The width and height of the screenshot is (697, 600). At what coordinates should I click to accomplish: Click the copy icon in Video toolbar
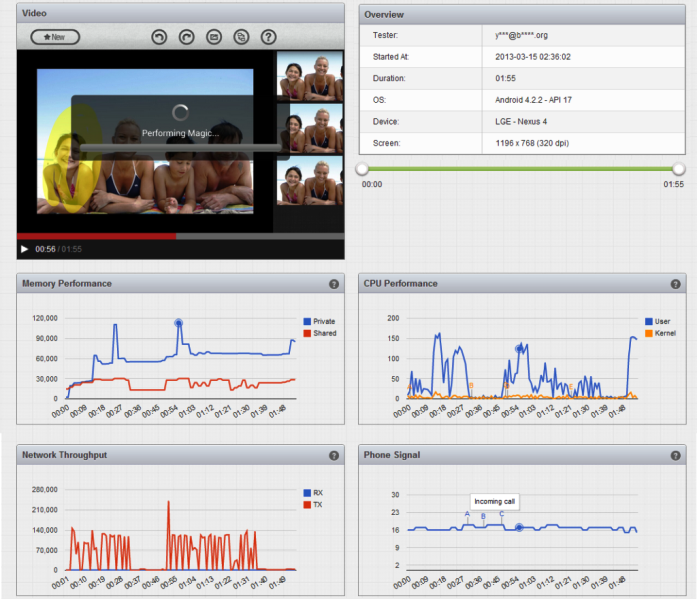[241, 37]
